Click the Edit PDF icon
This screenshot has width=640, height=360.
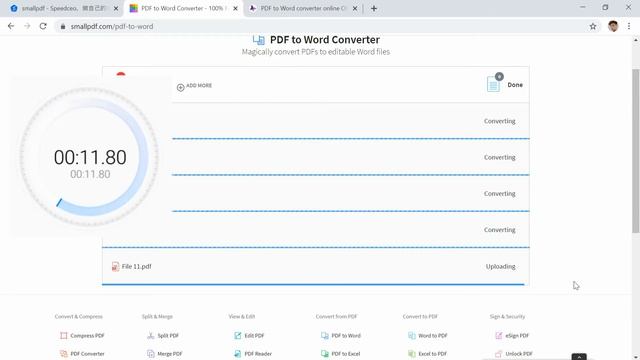tap(238, 336)
